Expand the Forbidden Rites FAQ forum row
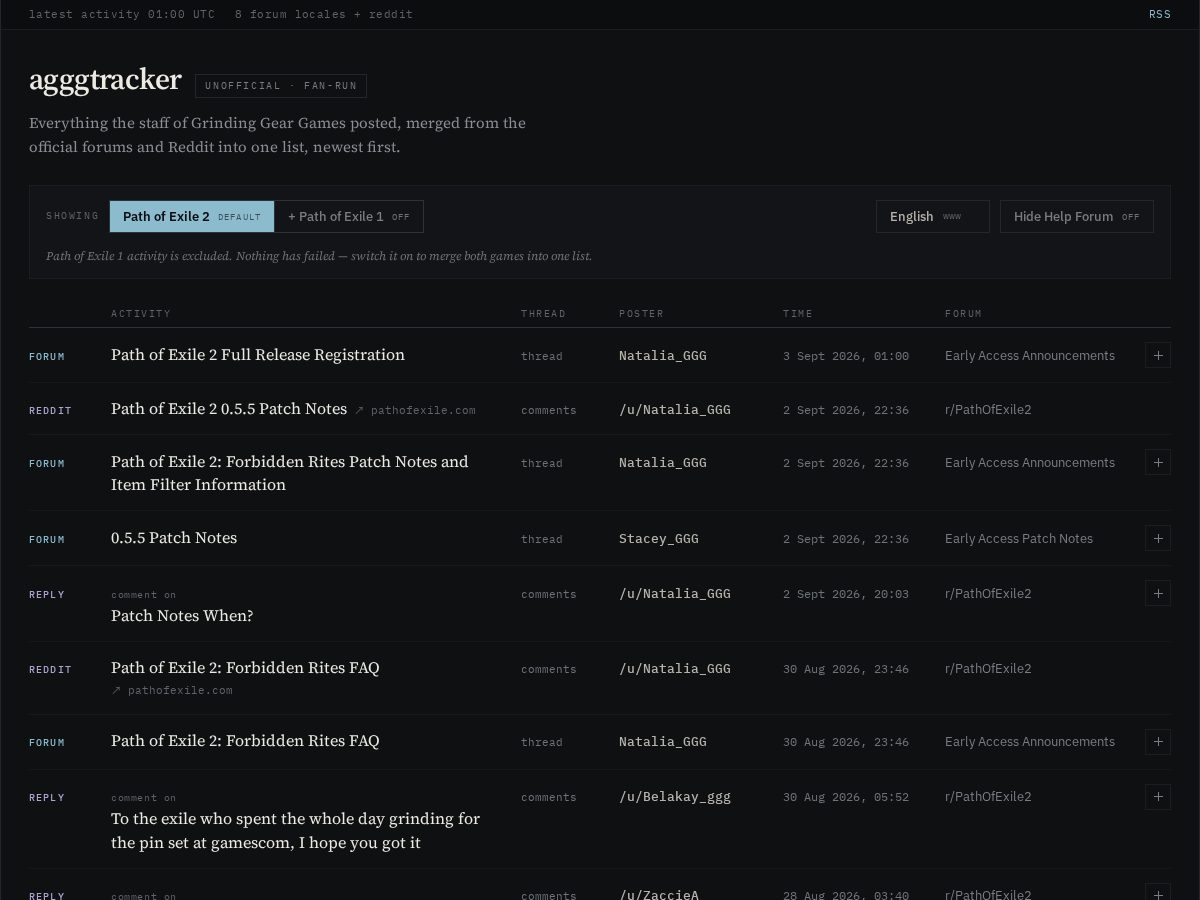This screenshot has width=1200, height=900. pos(1158,741)
